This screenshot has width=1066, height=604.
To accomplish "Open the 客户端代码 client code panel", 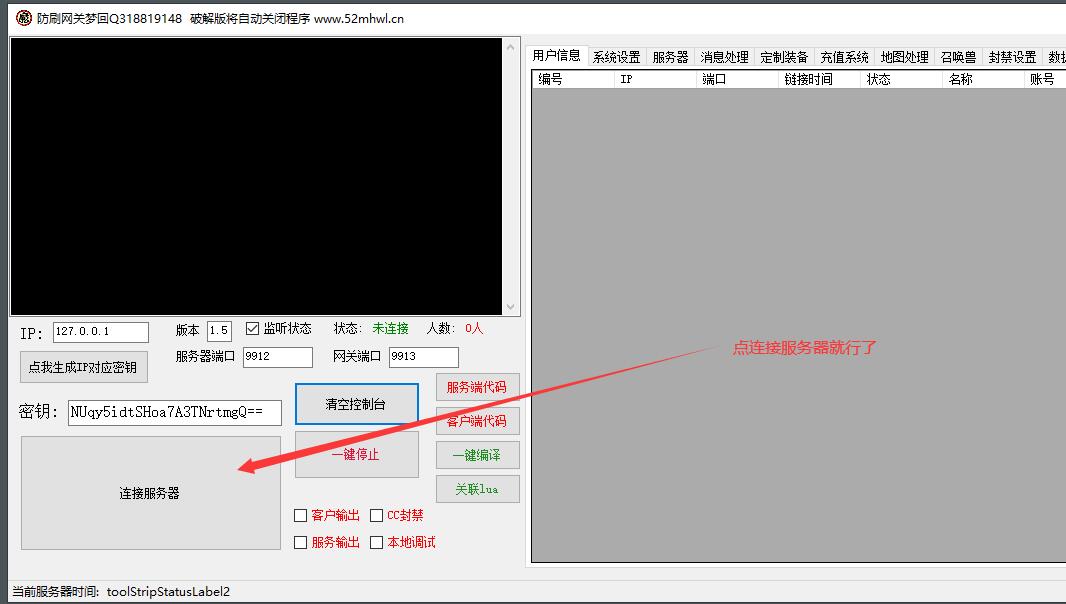I will point(477,421).
